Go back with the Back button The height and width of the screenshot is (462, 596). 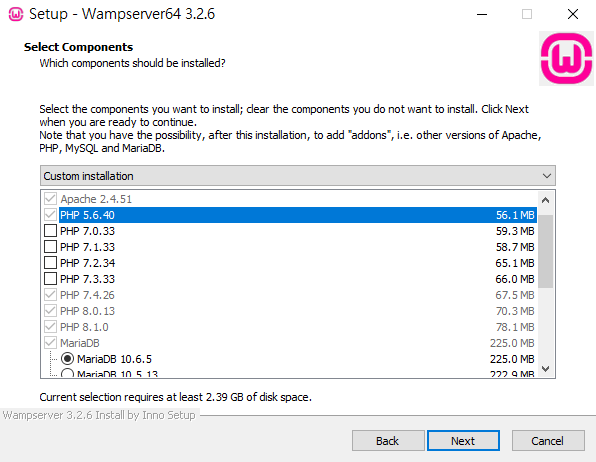(x=388, y=441)
